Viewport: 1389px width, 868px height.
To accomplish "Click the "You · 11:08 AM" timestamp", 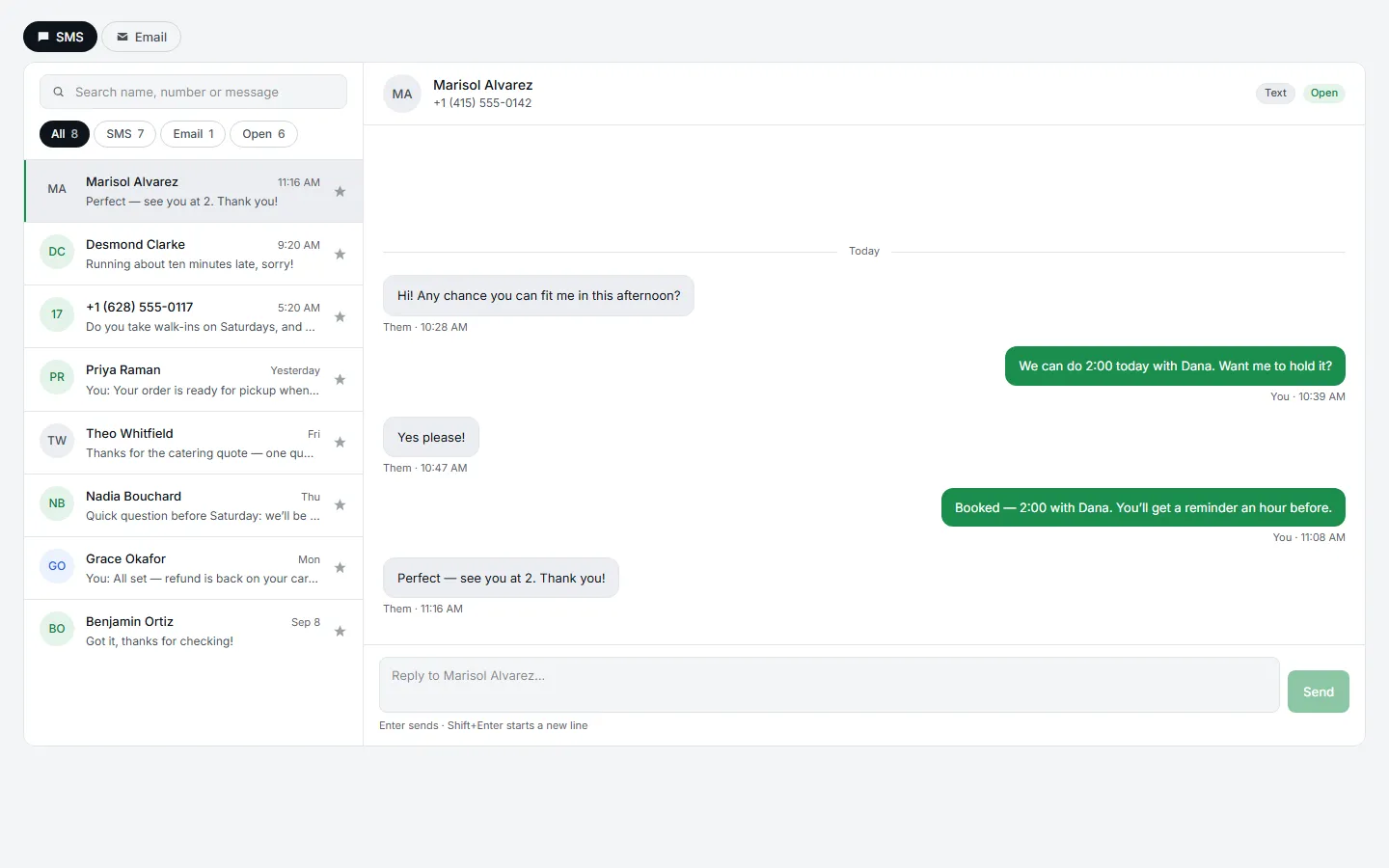I will click(1309, 537).
